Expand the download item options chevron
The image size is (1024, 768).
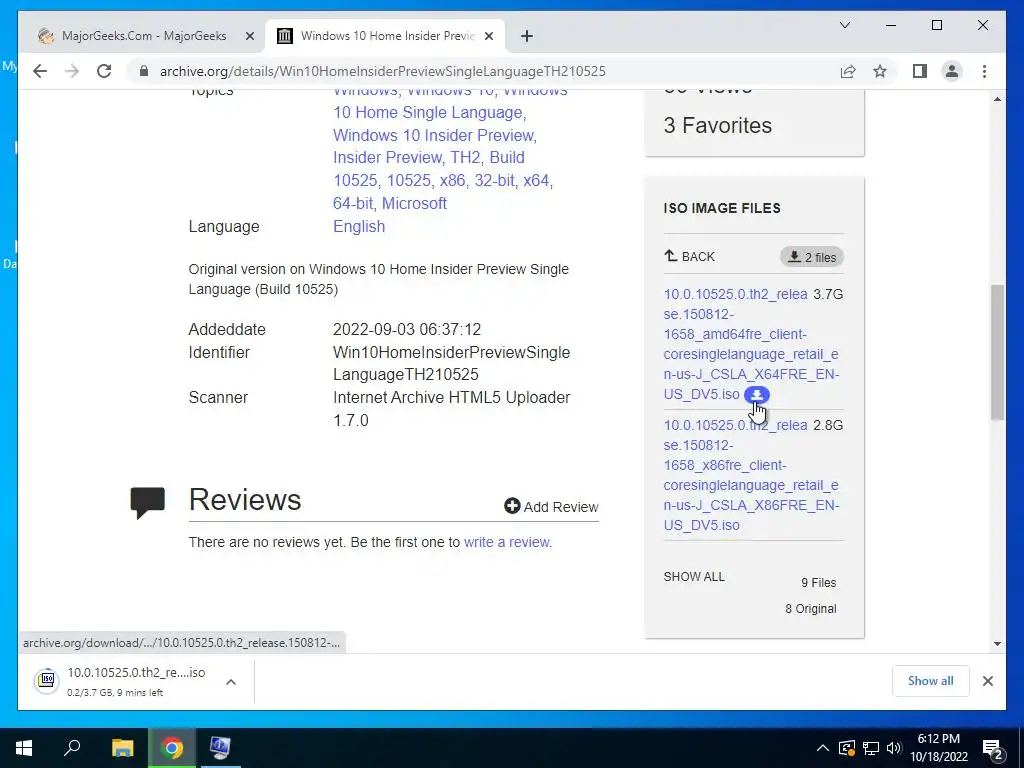point(231,682)
